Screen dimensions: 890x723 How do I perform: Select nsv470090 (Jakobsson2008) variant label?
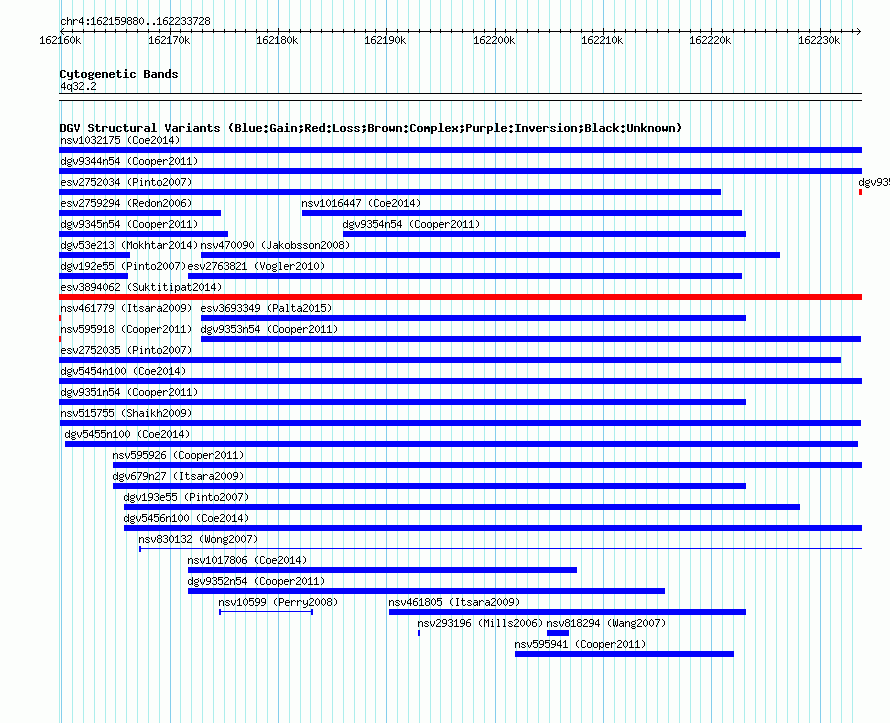[275, 245]
